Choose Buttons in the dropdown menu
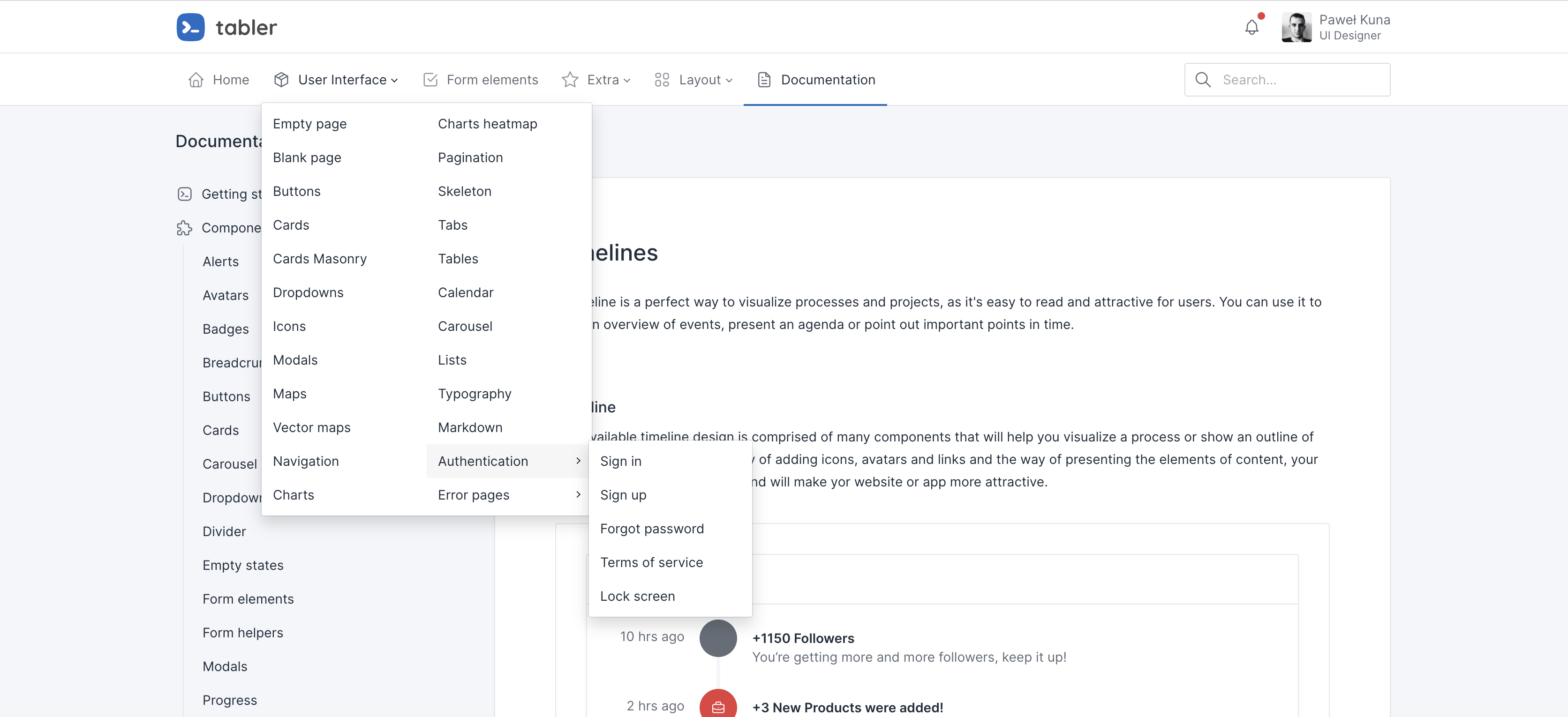 click(x=345, y=191)
